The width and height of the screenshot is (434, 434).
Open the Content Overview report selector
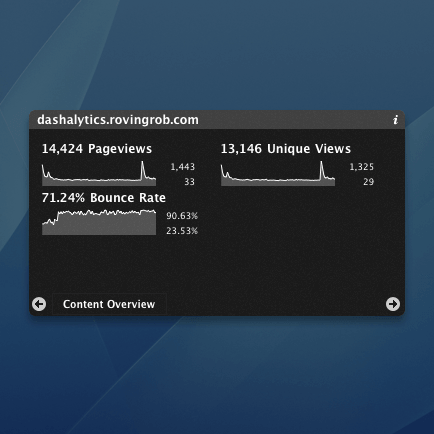[109, 304]
